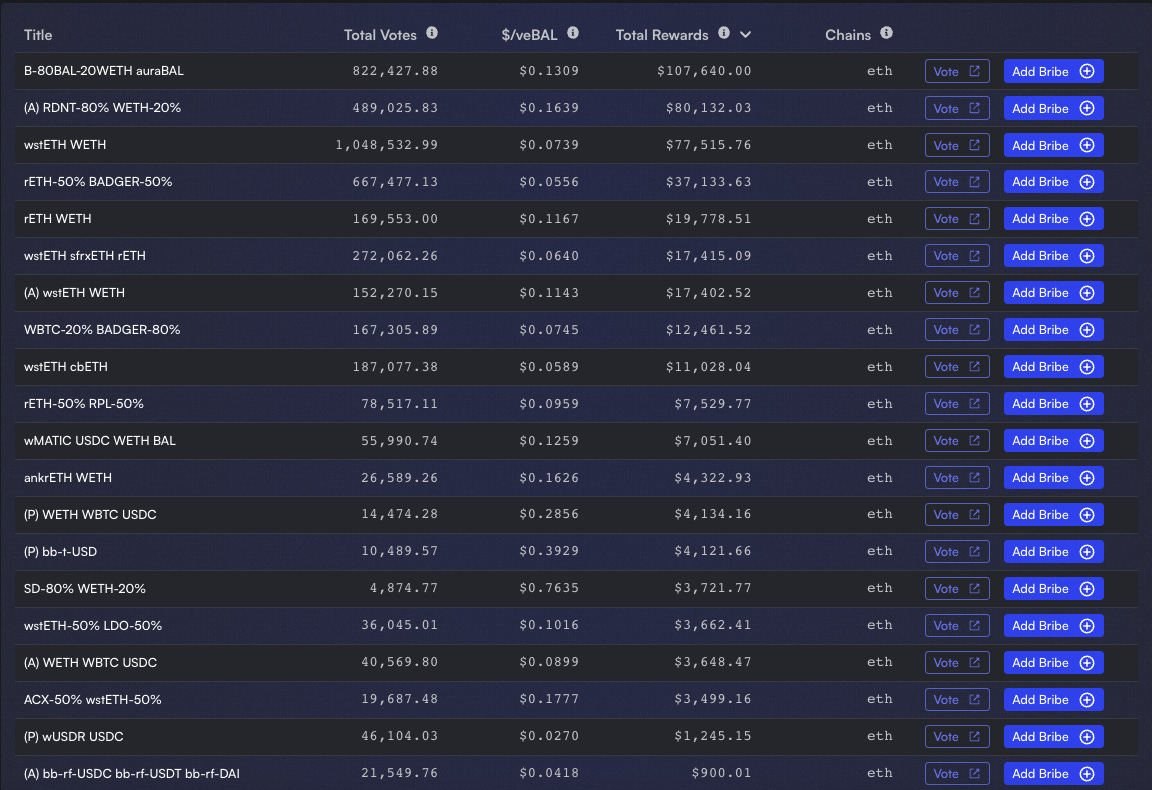Add Bribe to (A) bb-rf-USDC bb-rf-USDT bb-rf-DAI
Screen dimensions: 1152x790
1054,773
